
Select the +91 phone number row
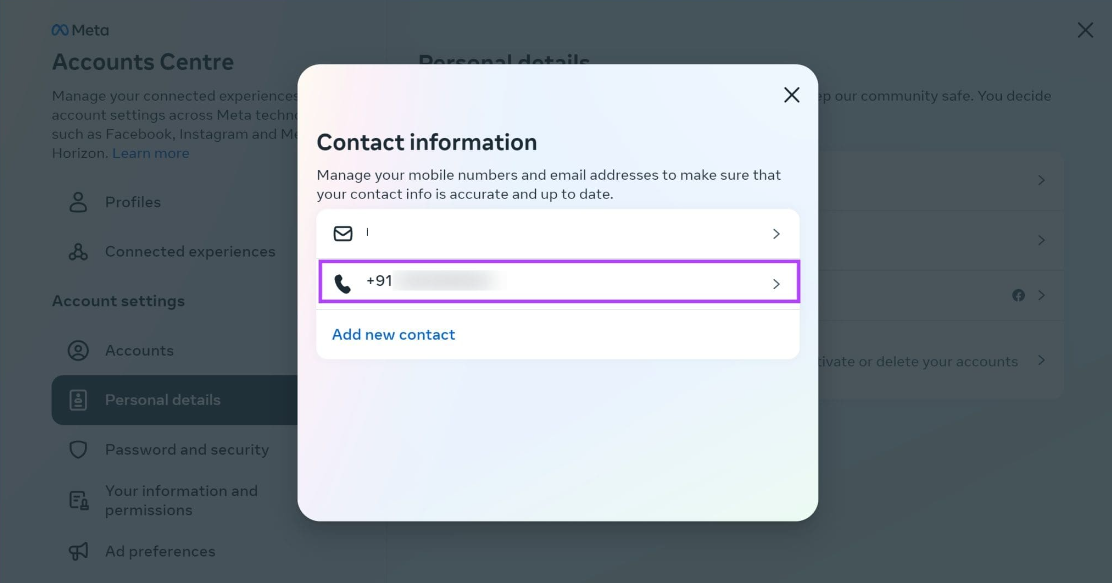point(559,282)
